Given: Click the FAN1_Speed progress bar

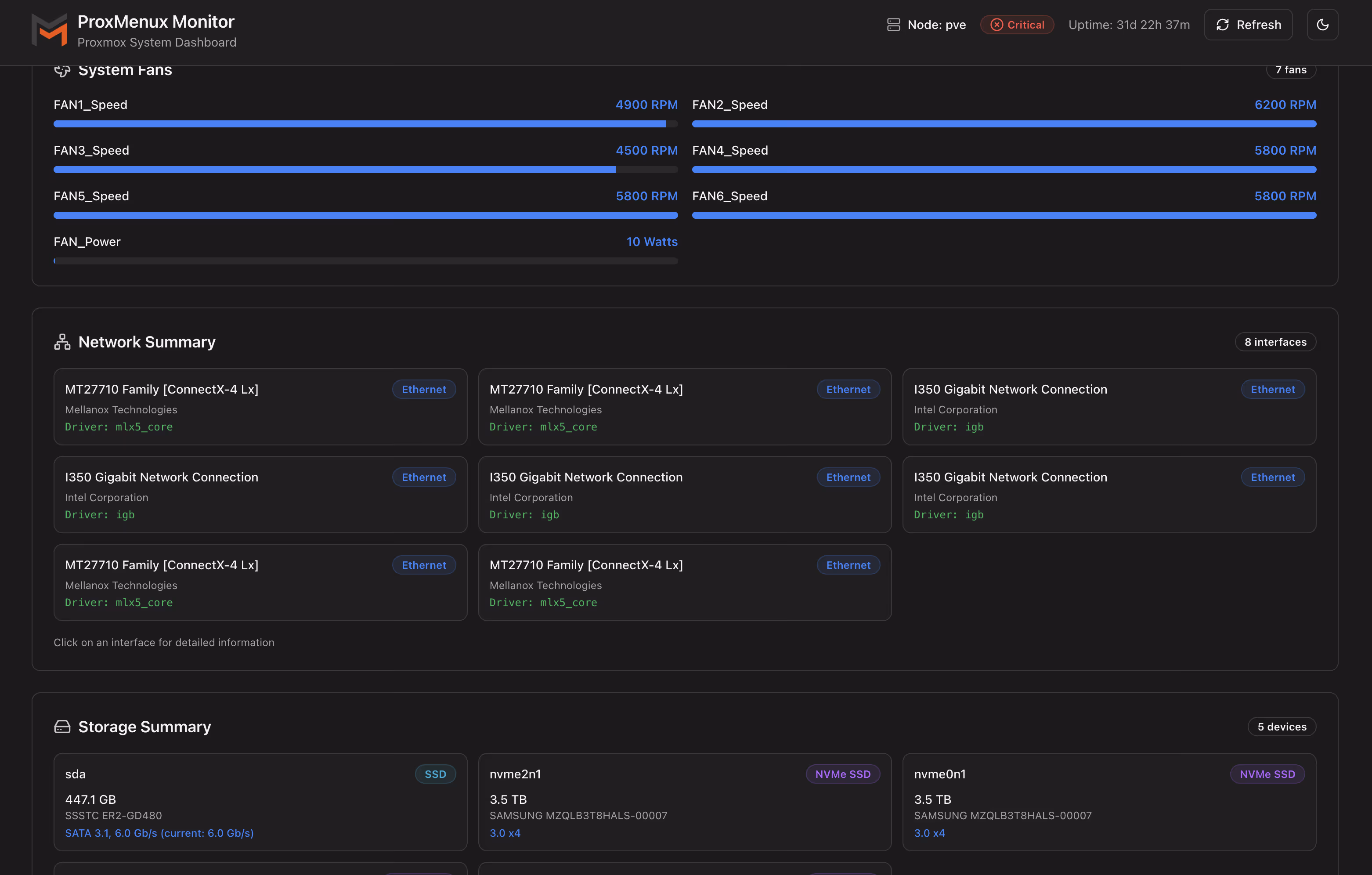Looking at the screenshot, I should click(365, 124).
